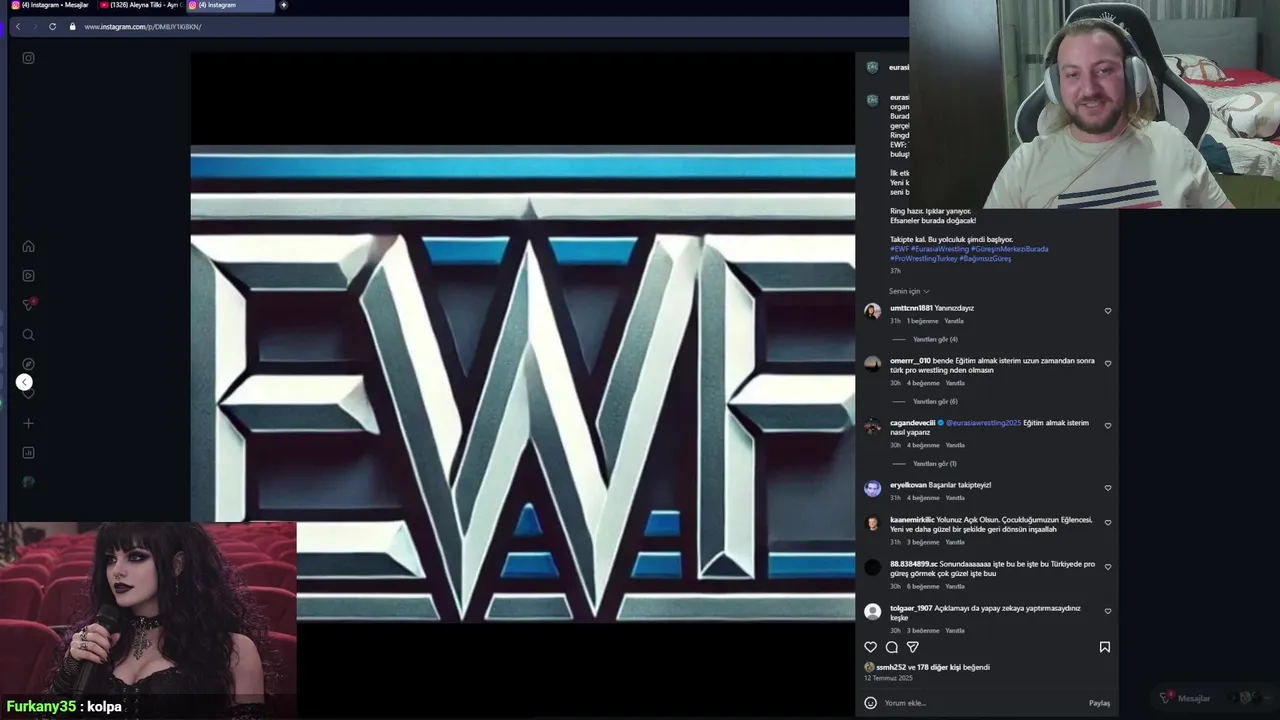Open the #BağımsızGüreş hashtag
The width and height of the screenshot is (1280, 720).
click(985, 259)
